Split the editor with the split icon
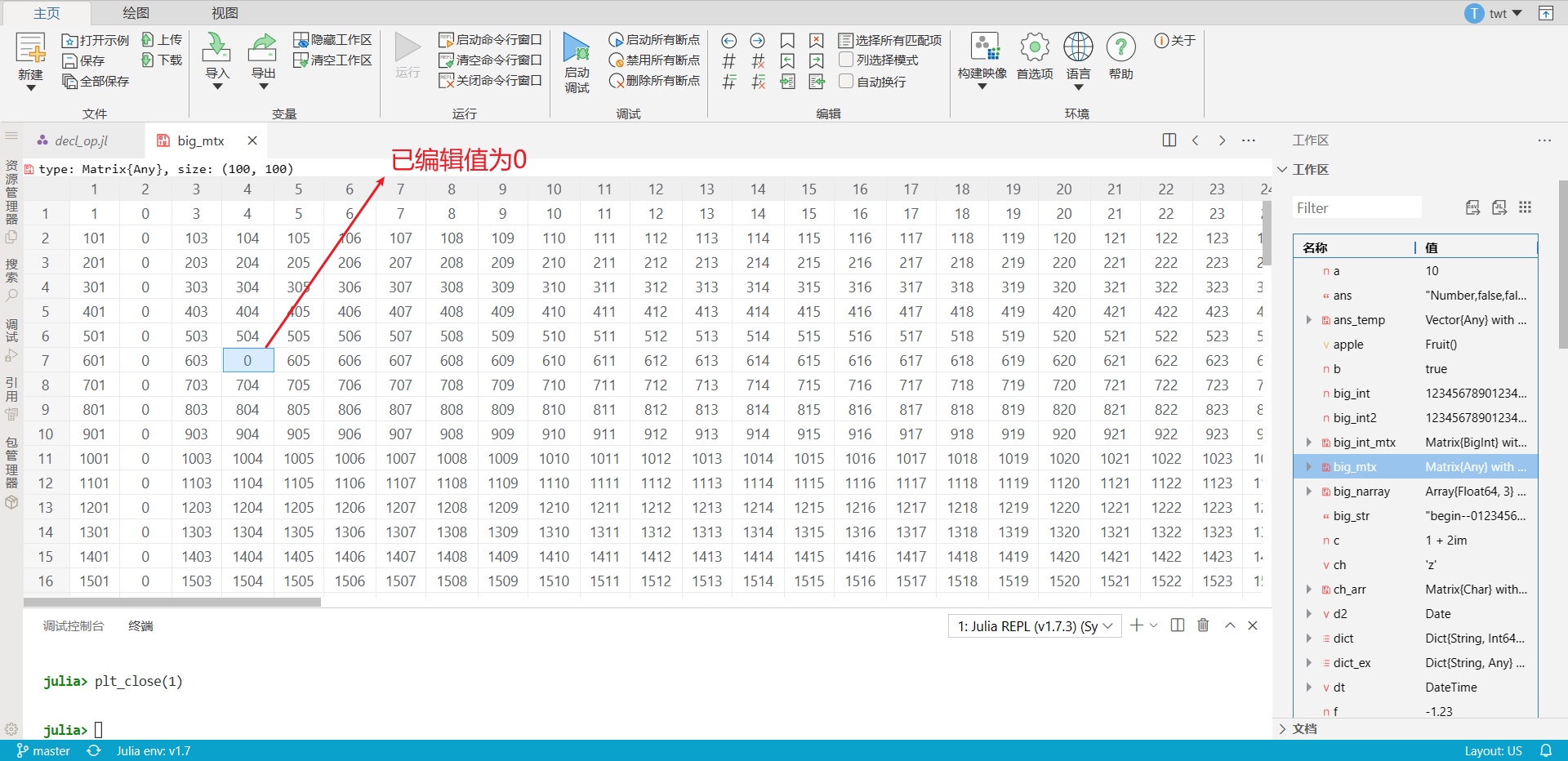Screen dimensions: 1568x761 click(1169, 140)
